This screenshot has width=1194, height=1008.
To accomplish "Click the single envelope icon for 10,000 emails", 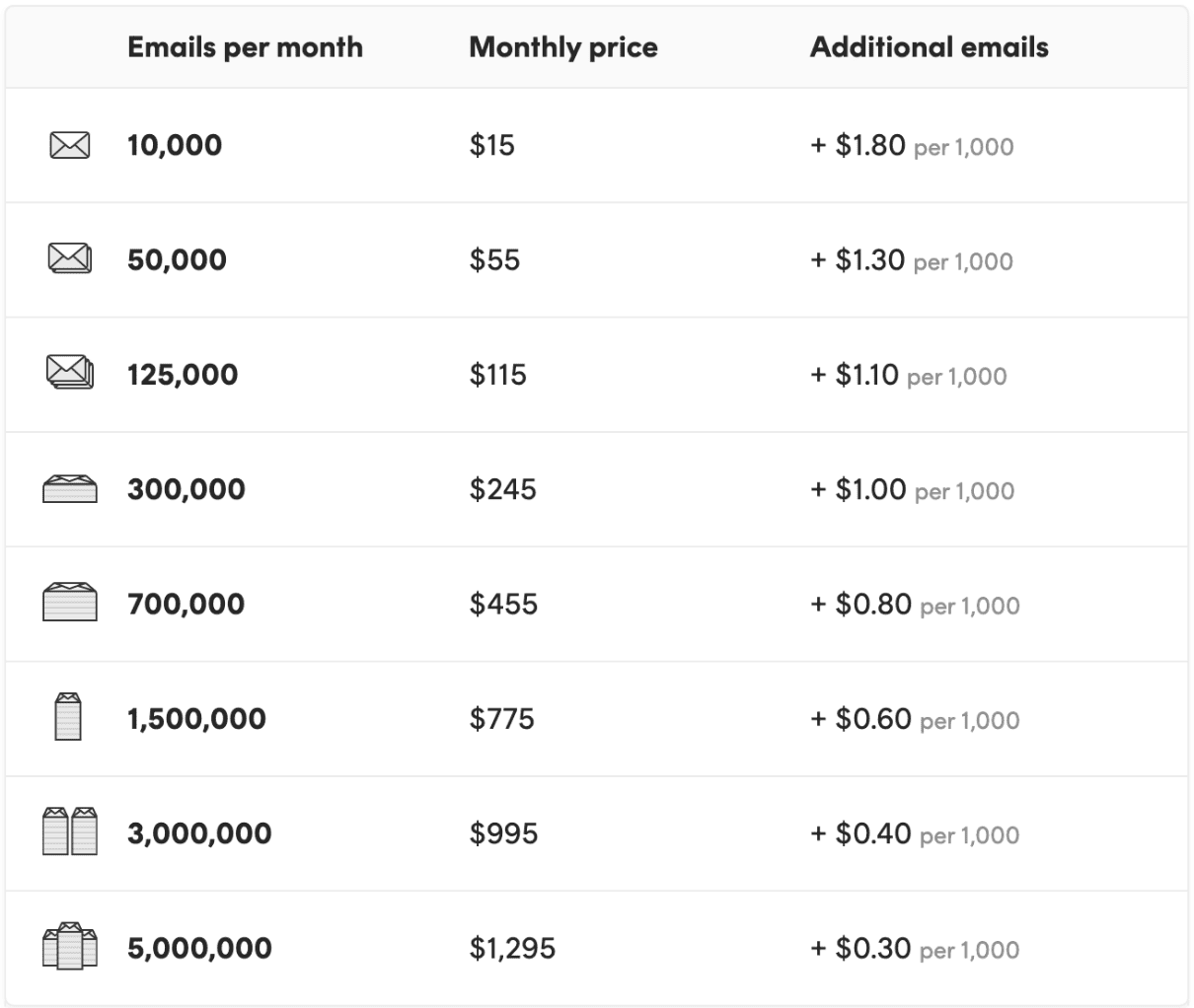I will 69,146.
